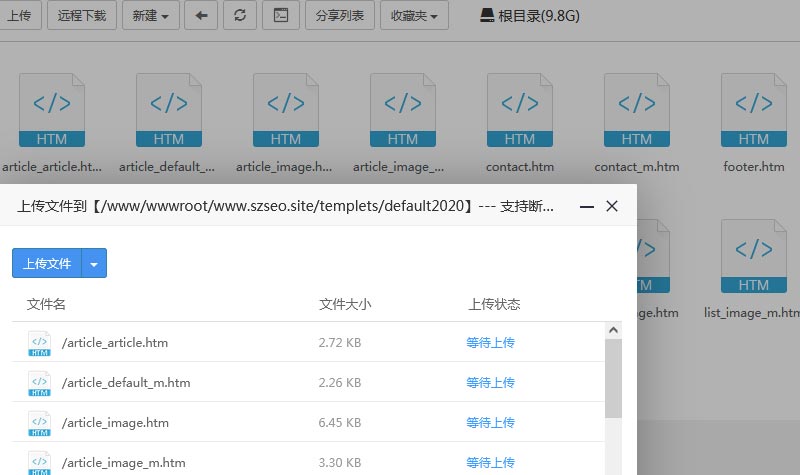Select article_image.h... file icon in background
800x475 pixels.
pos(286,110)
